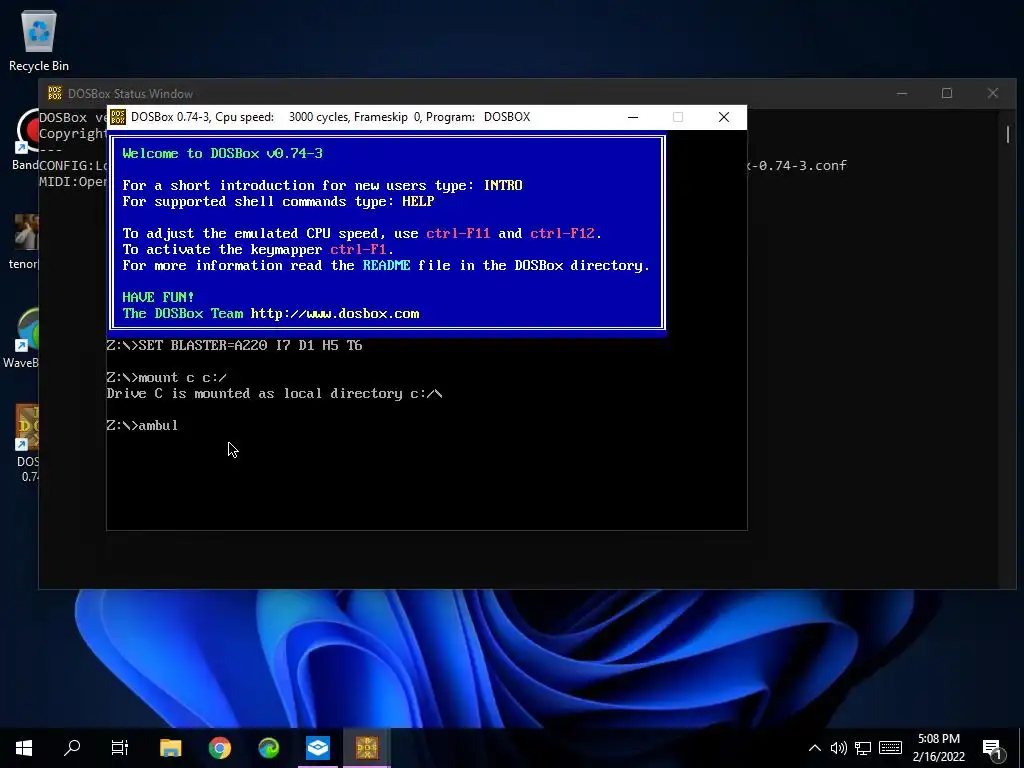Click the http://www.dosbox.com text

coord(335,313)
